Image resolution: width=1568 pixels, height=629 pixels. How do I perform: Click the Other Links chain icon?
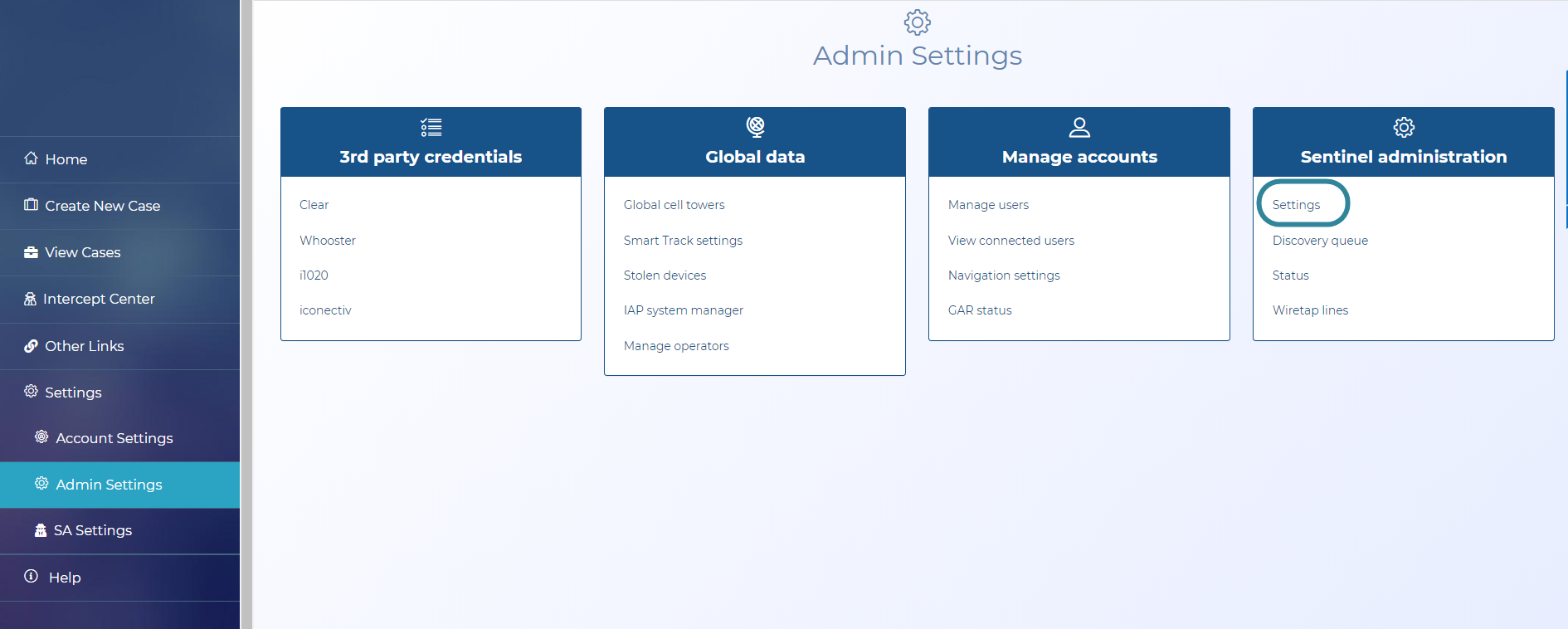coord(31,346)
